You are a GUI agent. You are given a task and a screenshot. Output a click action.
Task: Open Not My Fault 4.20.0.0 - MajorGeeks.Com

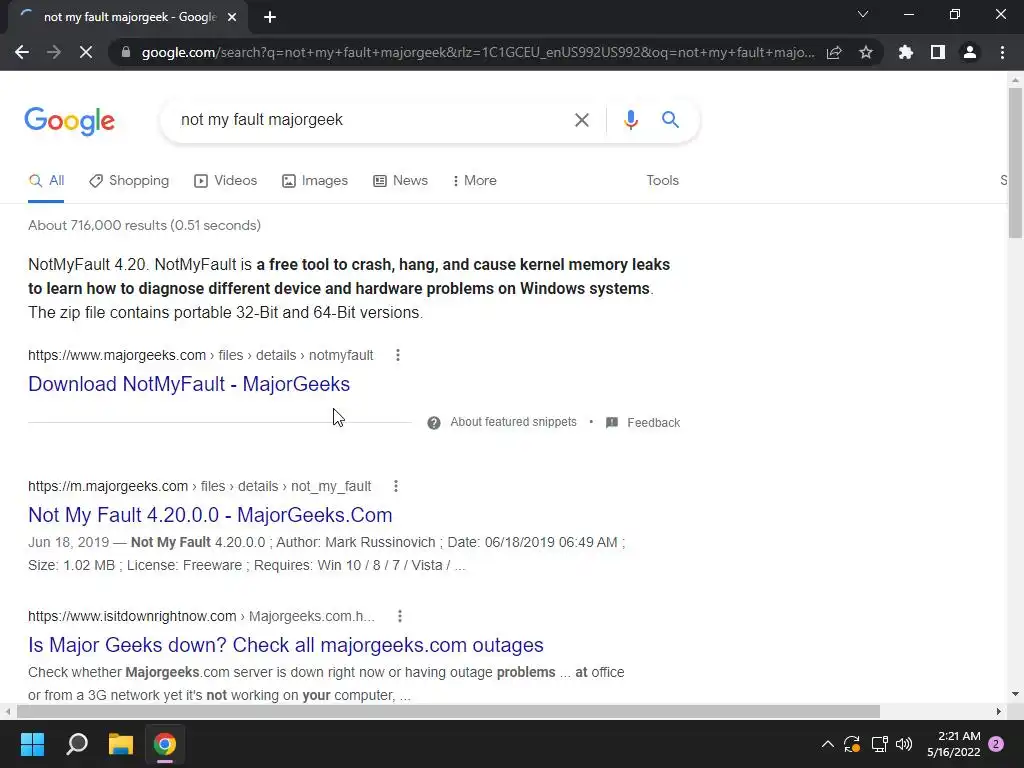coord(210,515)
